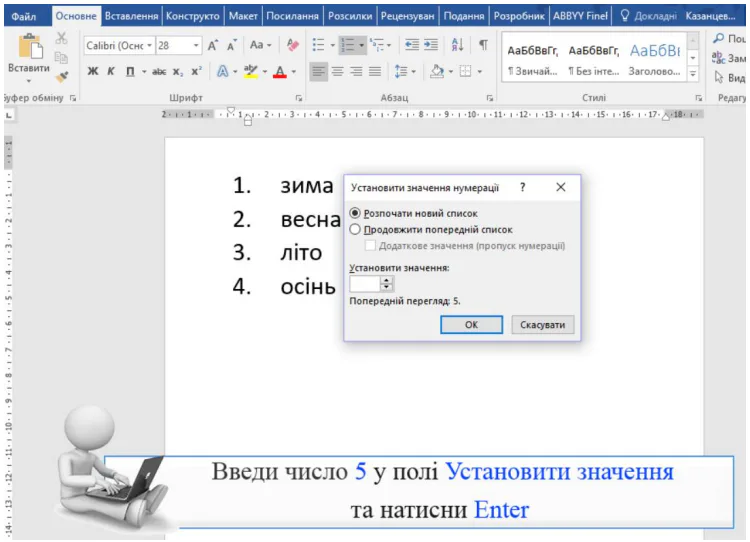The height and width of the screenshot is (542, 750).
Task: Open the 'Файл' menu tab
Action: coord(23,16)
